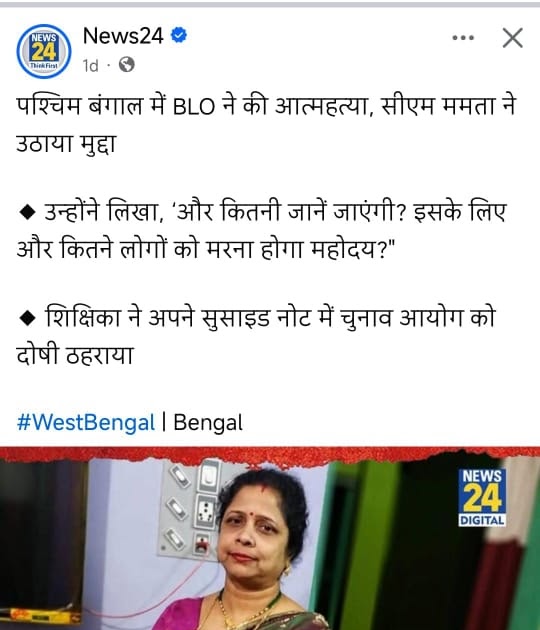This screenshot has height=630, width=540.
Task: Click the News 24 Digital logo on image
Action: (482, 497)
